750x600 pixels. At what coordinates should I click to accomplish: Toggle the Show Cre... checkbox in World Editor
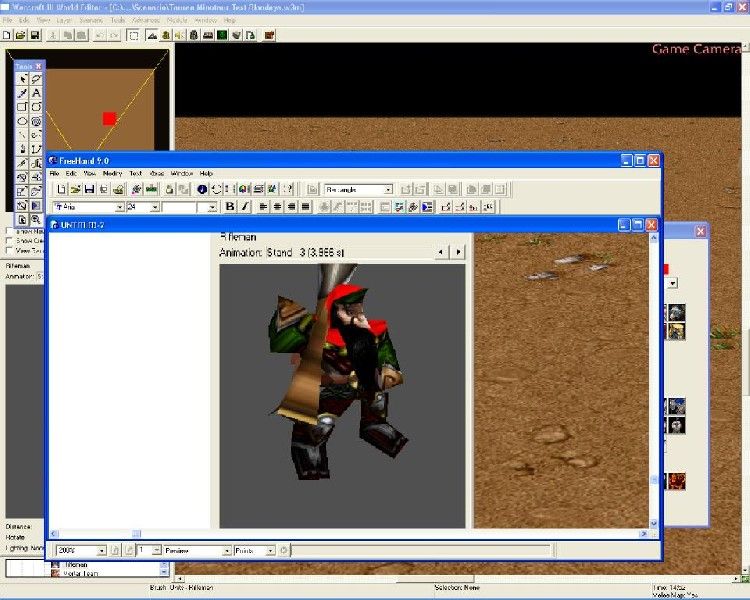pyautogui.click(x=10, y=241)
